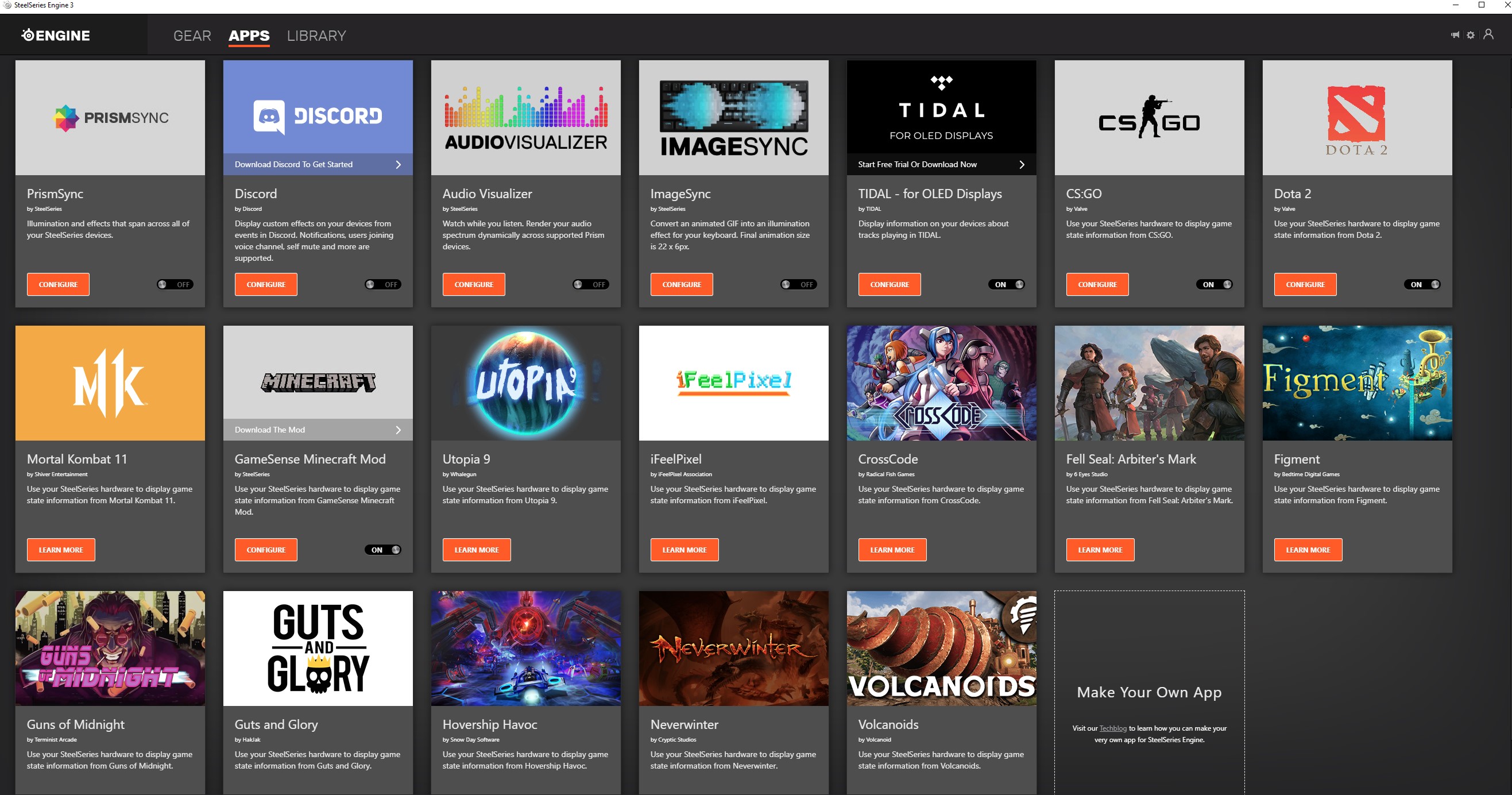This screenshot has width=1512, height=795.
Task: Switch off the Dota 2 toggle
Action: pyautogui.click(x=1422, y=284)
